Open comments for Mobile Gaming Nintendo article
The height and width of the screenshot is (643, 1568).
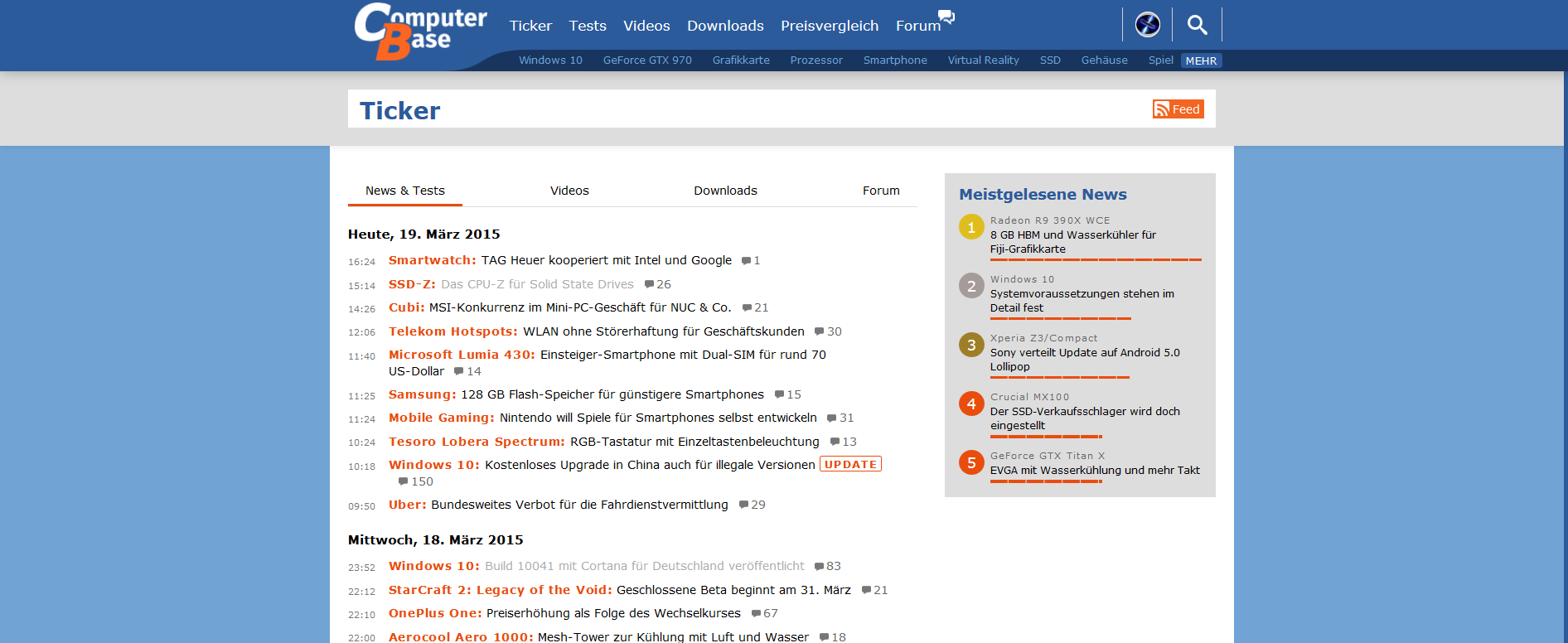(x=840, y=418)
